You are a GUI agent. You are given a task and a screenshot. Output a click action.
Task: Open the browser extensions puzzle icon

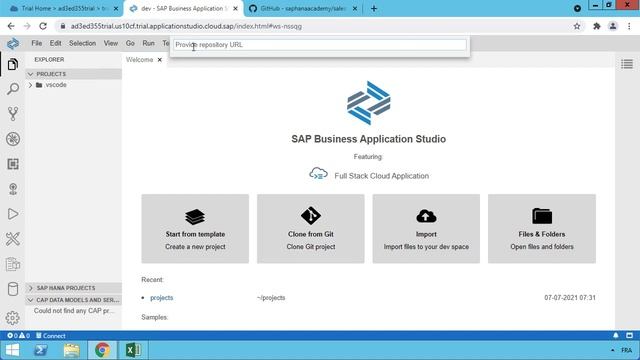(x=597, y=26)
